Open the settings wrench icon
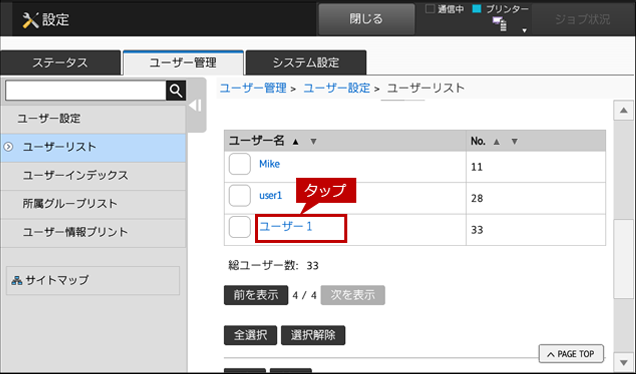 [30, 20]
